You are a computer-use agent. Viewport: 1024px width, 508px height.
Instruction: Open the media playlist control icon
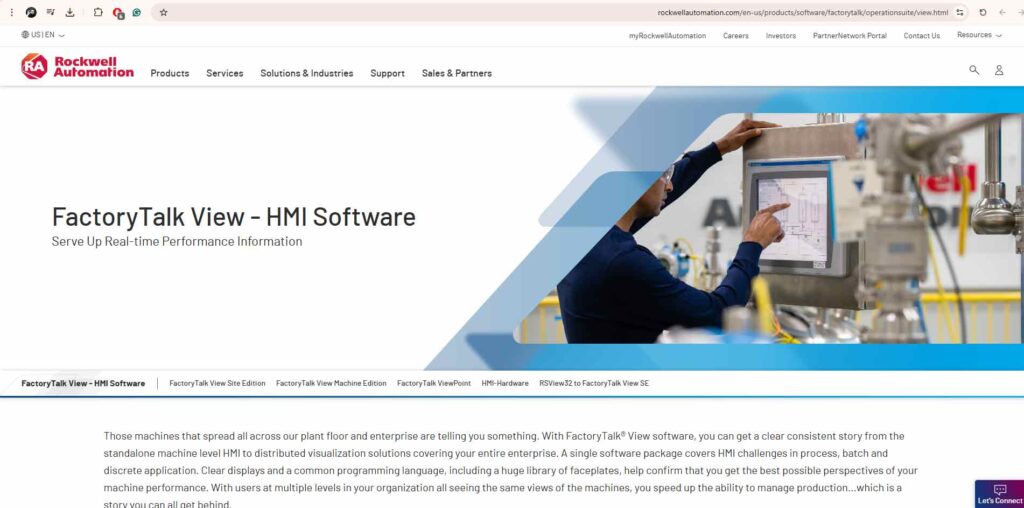pyautogui.click(x=50, y=12)
